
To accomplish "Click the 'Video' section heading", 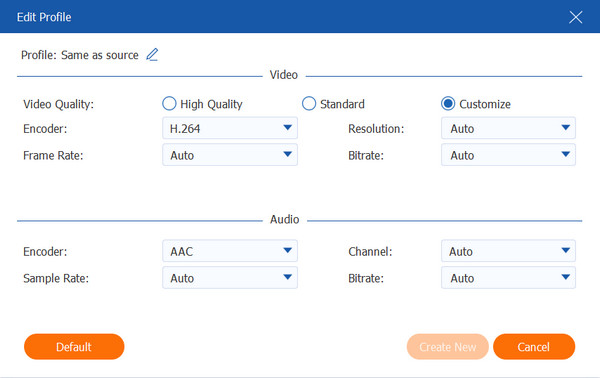I will click(x=284, y=75).
